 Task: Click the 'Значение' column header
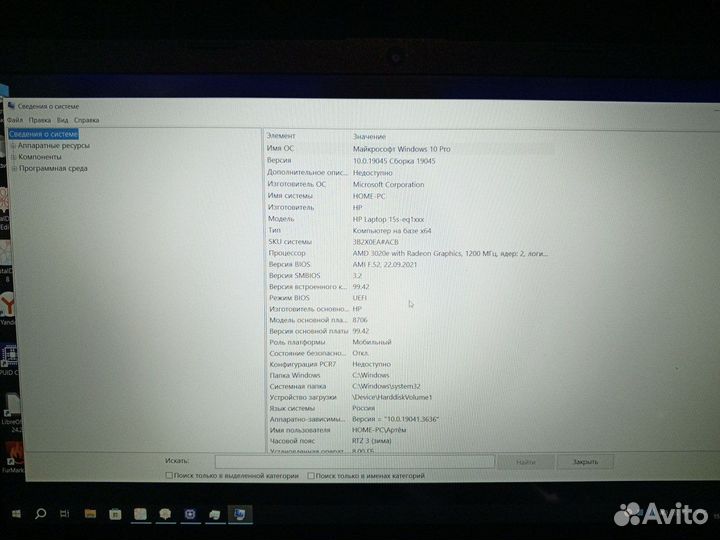[x=369, y=136]
